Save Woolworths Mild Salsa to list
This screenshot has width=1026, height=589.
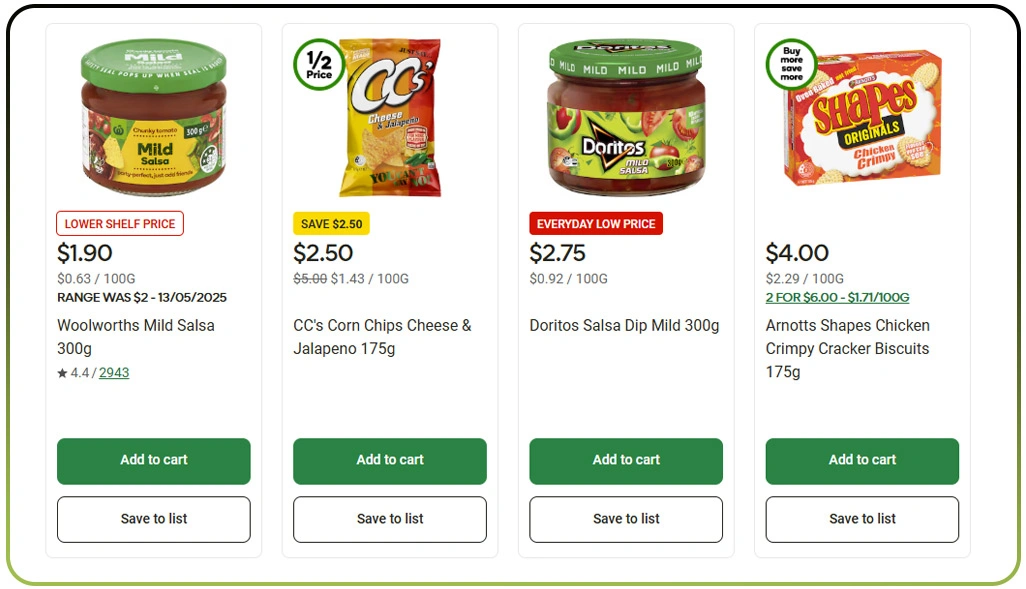click(x=153, y=519)
